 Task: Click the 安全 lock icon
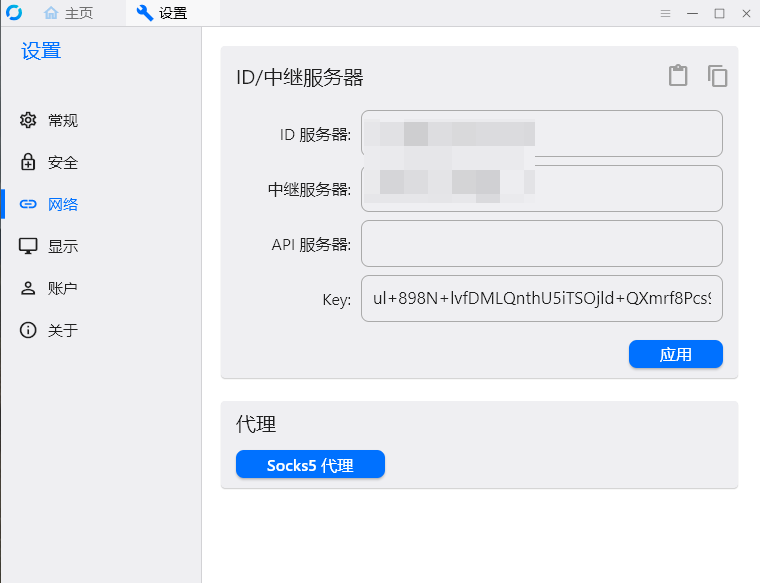pos(28,162)
